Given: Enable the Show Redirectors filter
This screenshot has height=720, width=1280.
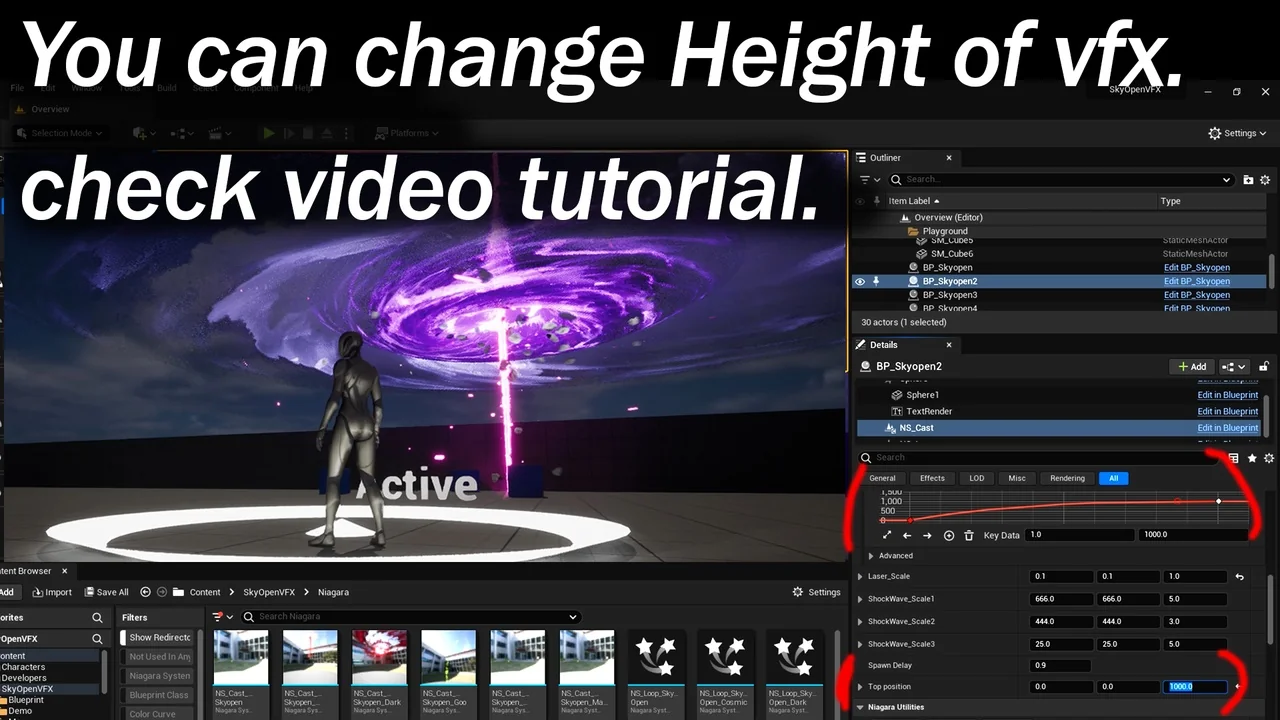Looking at the screenshot, I should click(160, 637).
